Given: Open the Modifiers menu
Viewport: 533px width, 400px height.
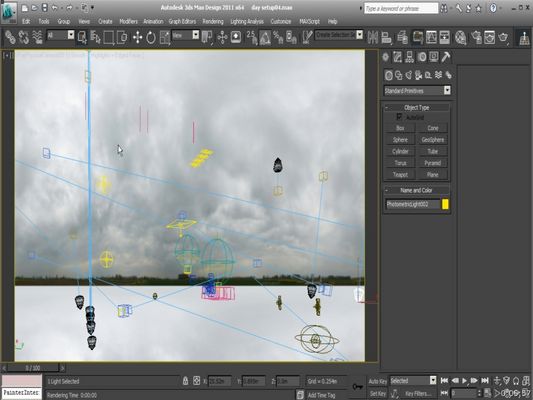Looking at the screenshot, I should (128, 21).
